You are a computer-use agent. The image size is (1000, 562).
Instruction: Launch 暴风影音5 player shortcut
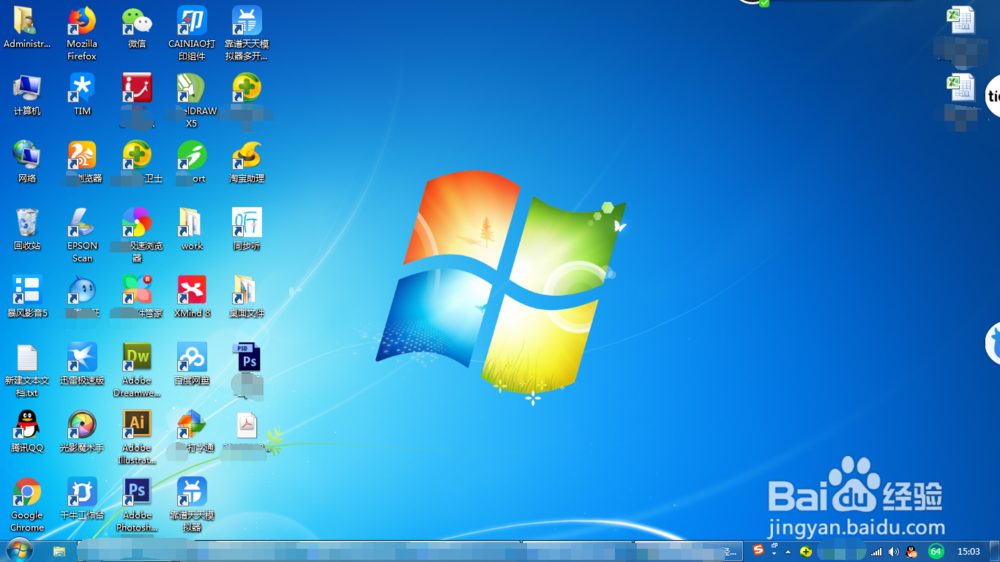click(x=27, y=297)
